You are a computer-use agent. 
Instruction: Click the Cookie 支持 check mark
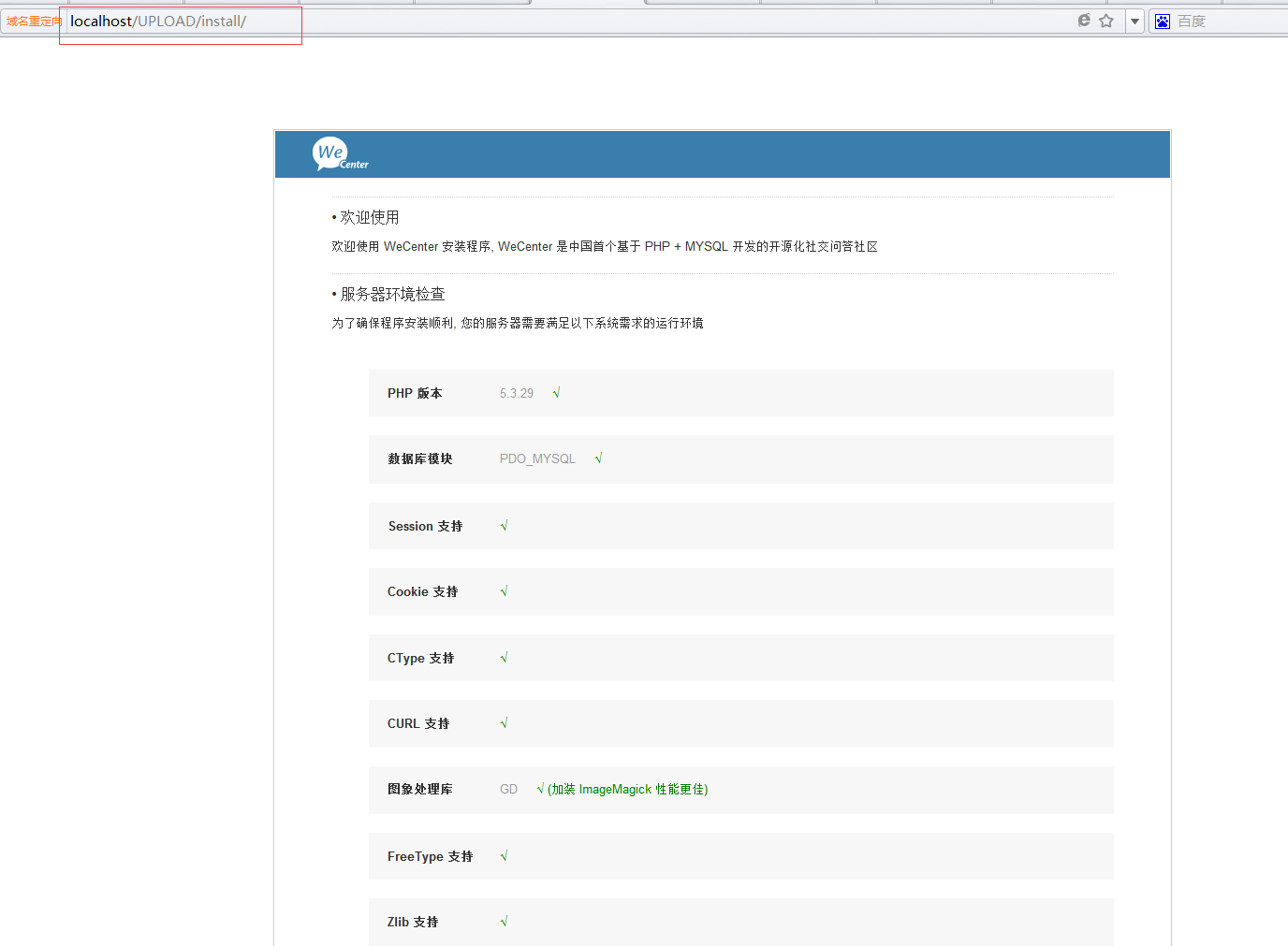504,591
